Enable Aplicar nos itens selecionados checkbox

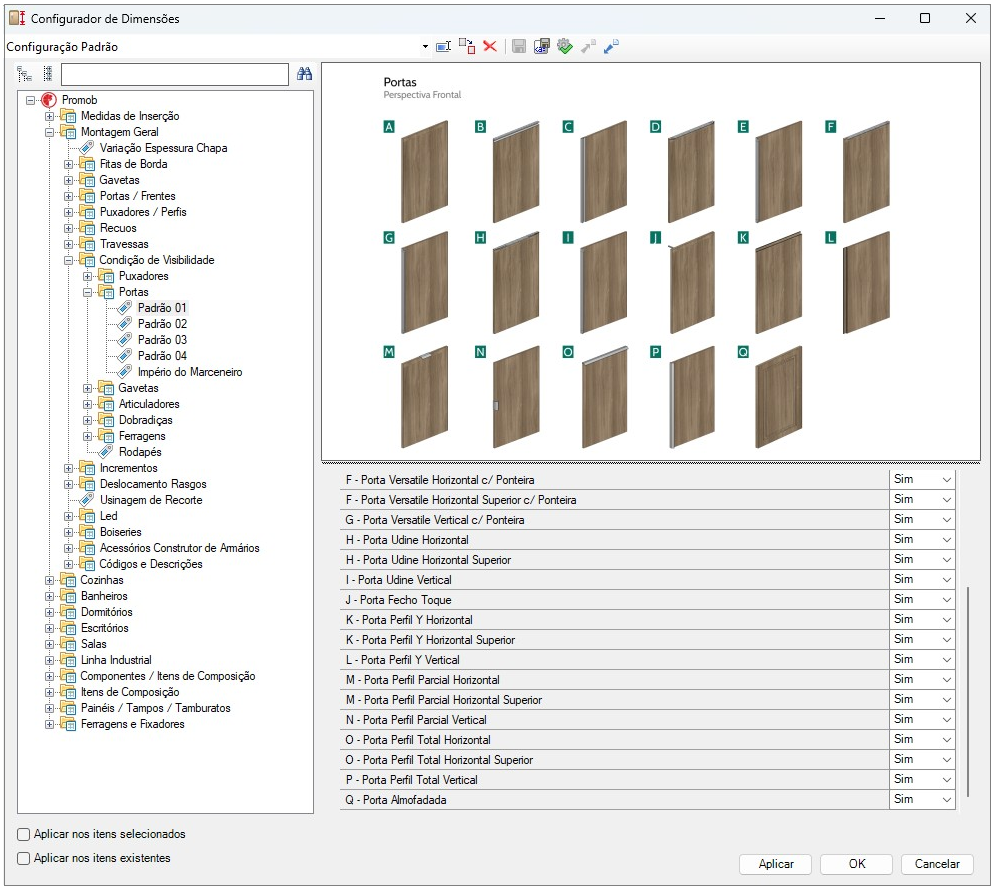click(x=24, y=835)
